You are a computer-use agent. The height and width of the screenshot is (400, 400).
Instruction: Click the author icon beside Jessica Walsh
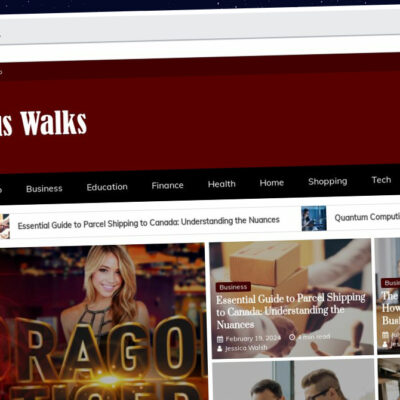pos(220,349)
